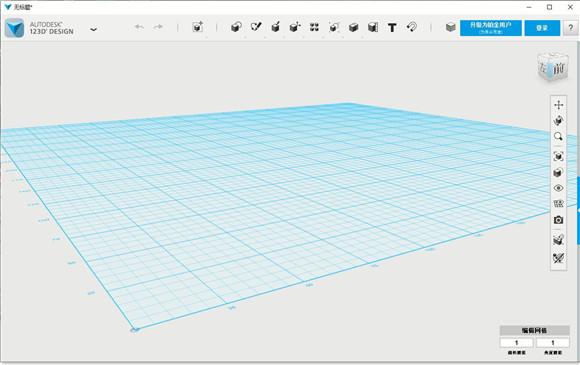
Task: Select the Pan navigation tool
Action: (559, 105)
